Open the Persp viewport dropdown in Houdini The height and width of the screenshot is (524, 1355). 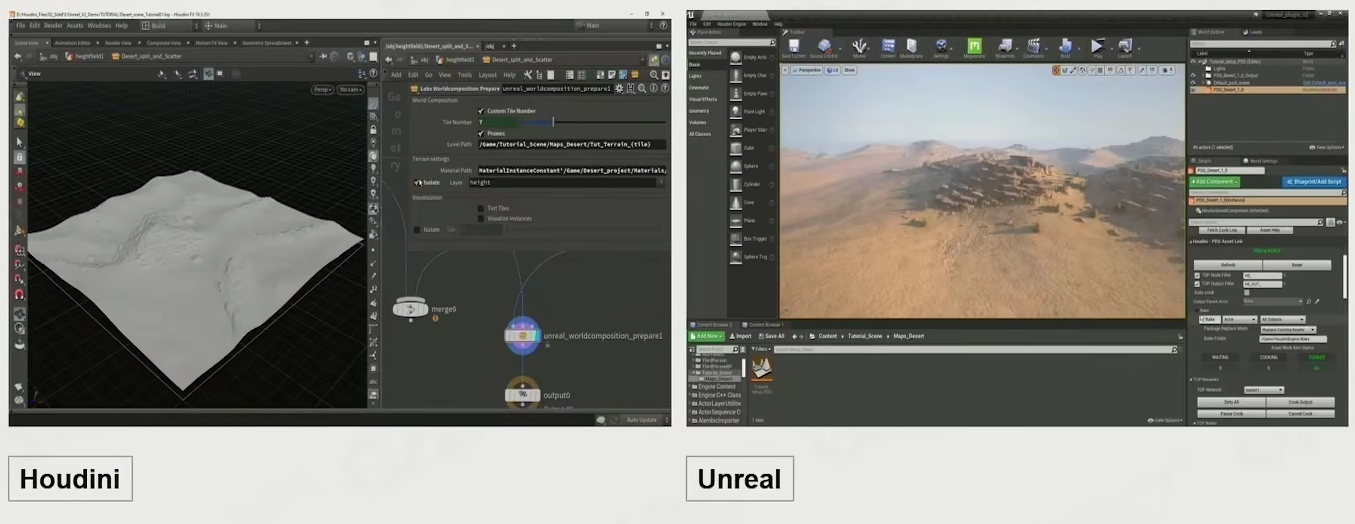click(x=322, y=89)
